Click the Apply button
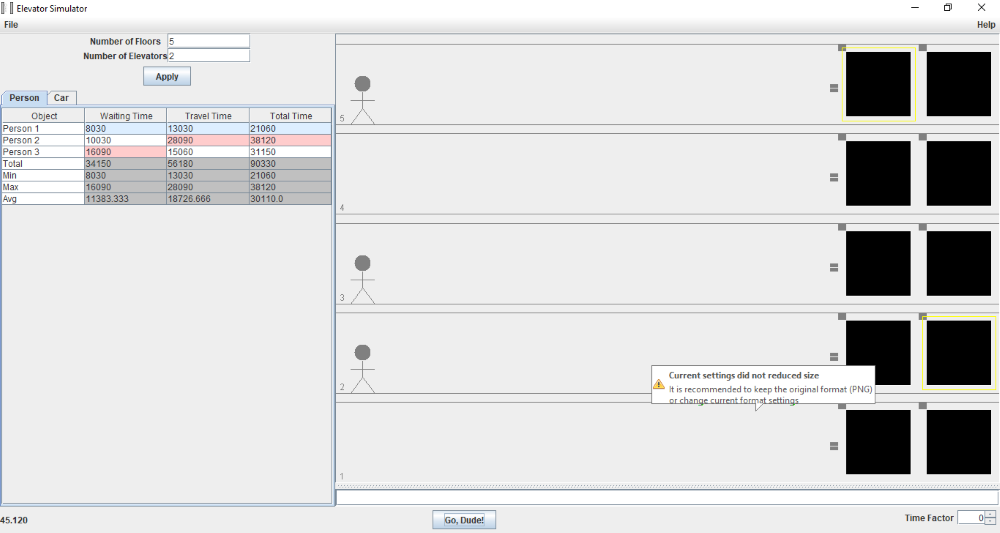 point(166,77)
